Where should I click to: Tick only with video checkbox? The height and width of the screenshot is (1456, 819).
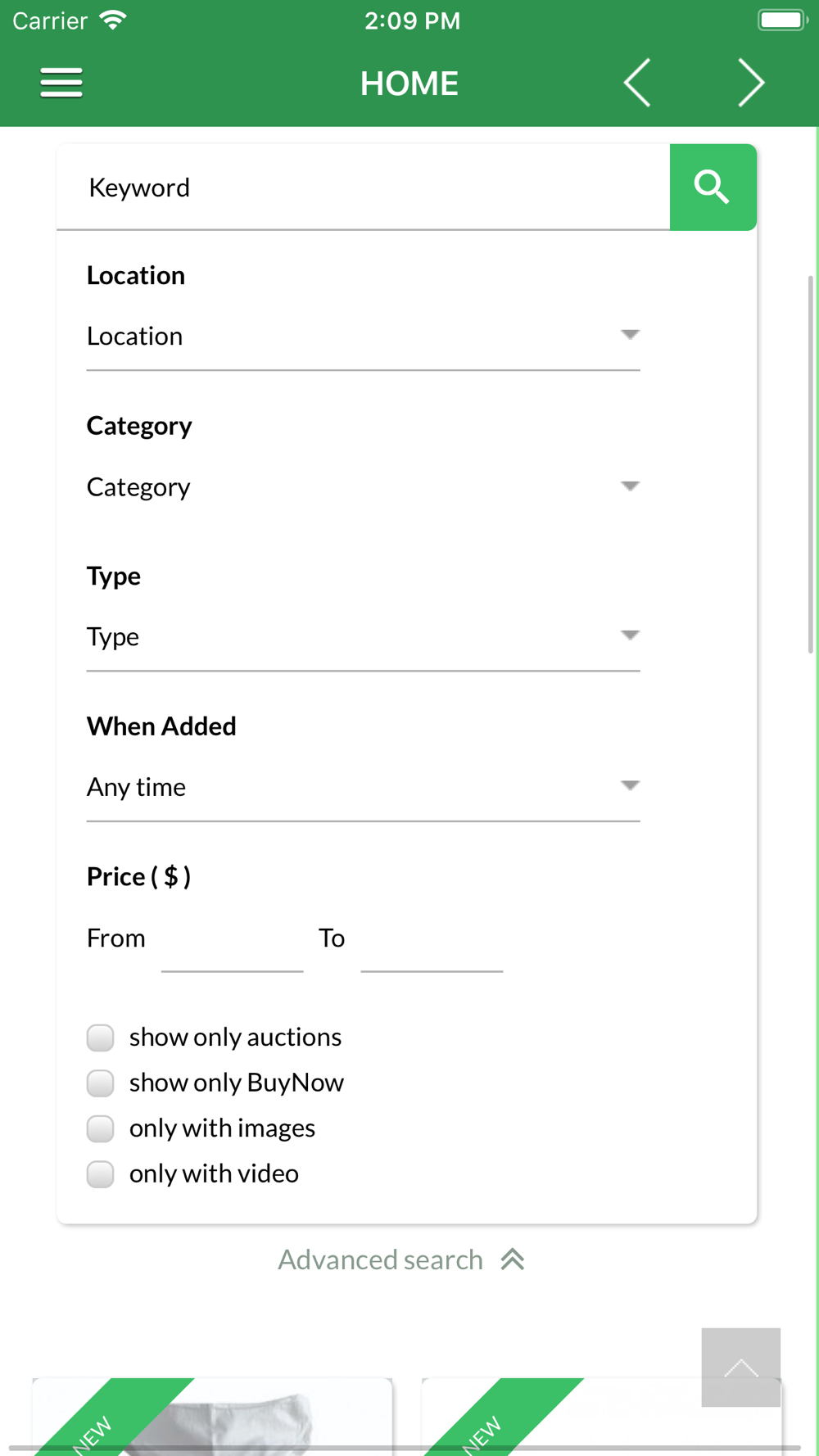101,1173
